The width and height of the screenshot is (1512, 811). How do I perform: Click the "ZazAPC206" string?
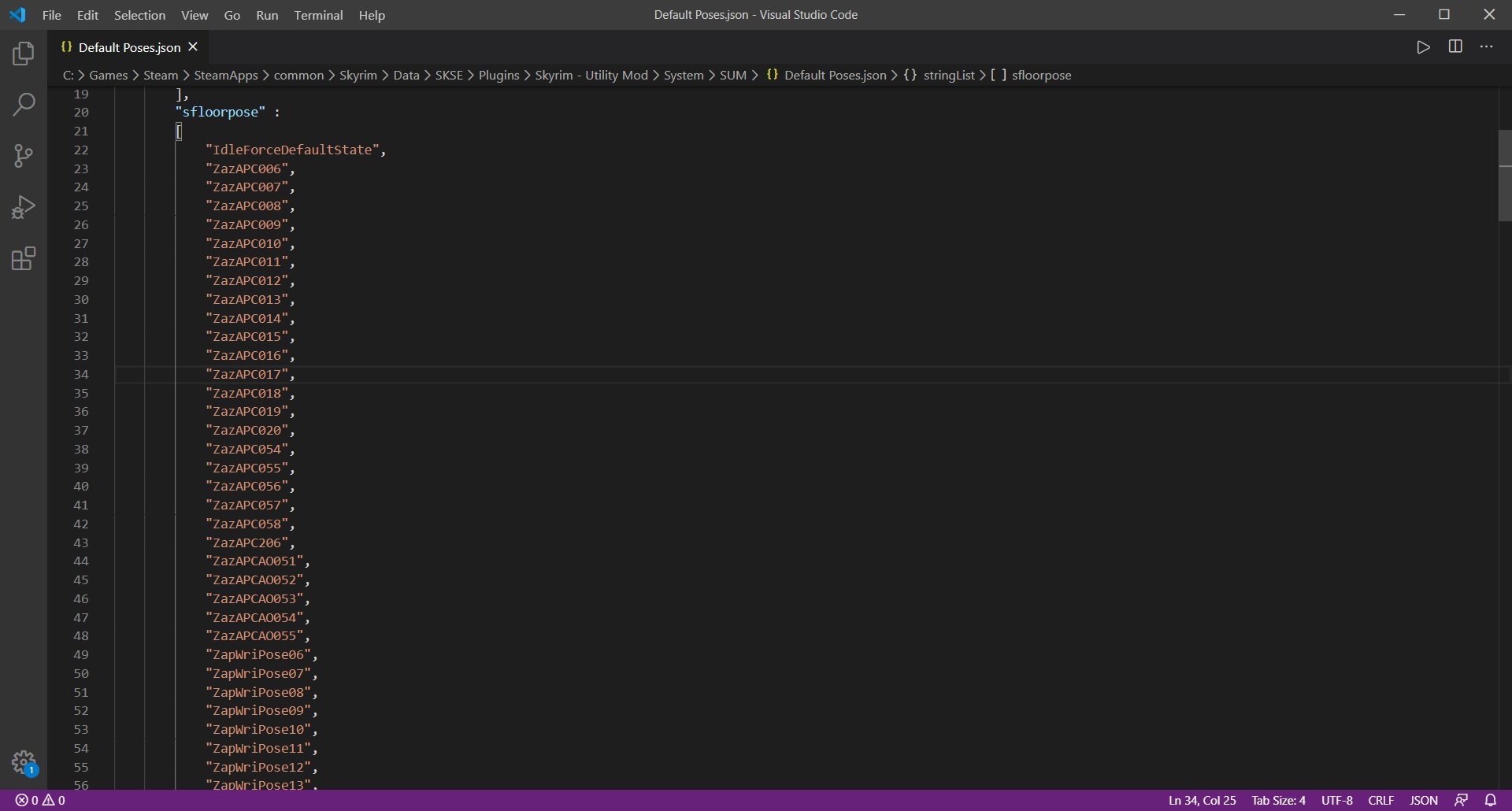(x=246, y=543)
